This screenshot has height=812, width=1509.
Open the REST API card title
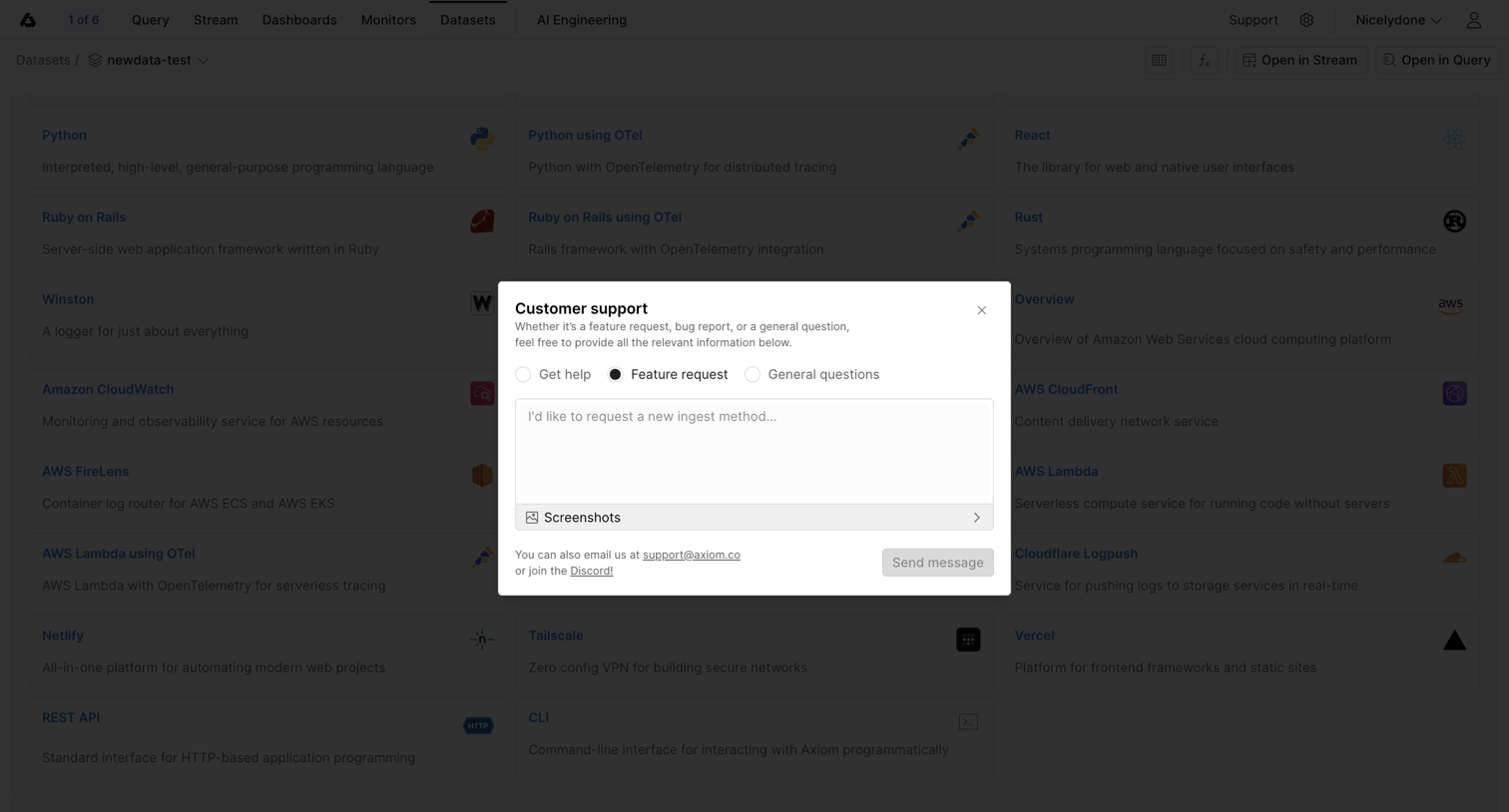[71, 717]
